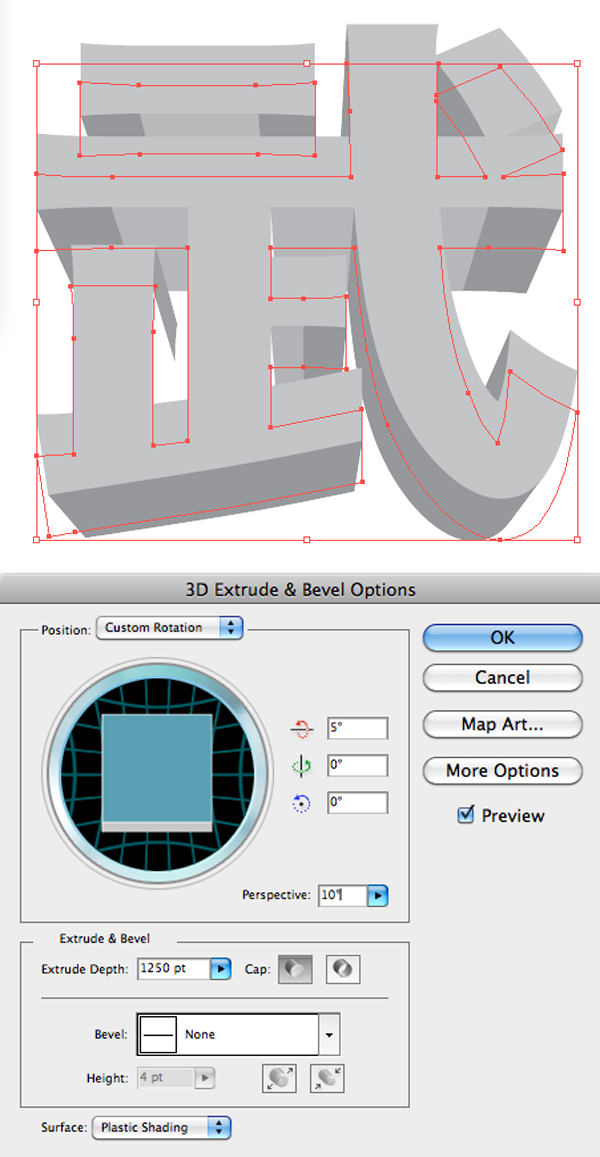Screen dimensions: 600x1157
Task: Click the rotation track cube preview
Action: (157, 772)
